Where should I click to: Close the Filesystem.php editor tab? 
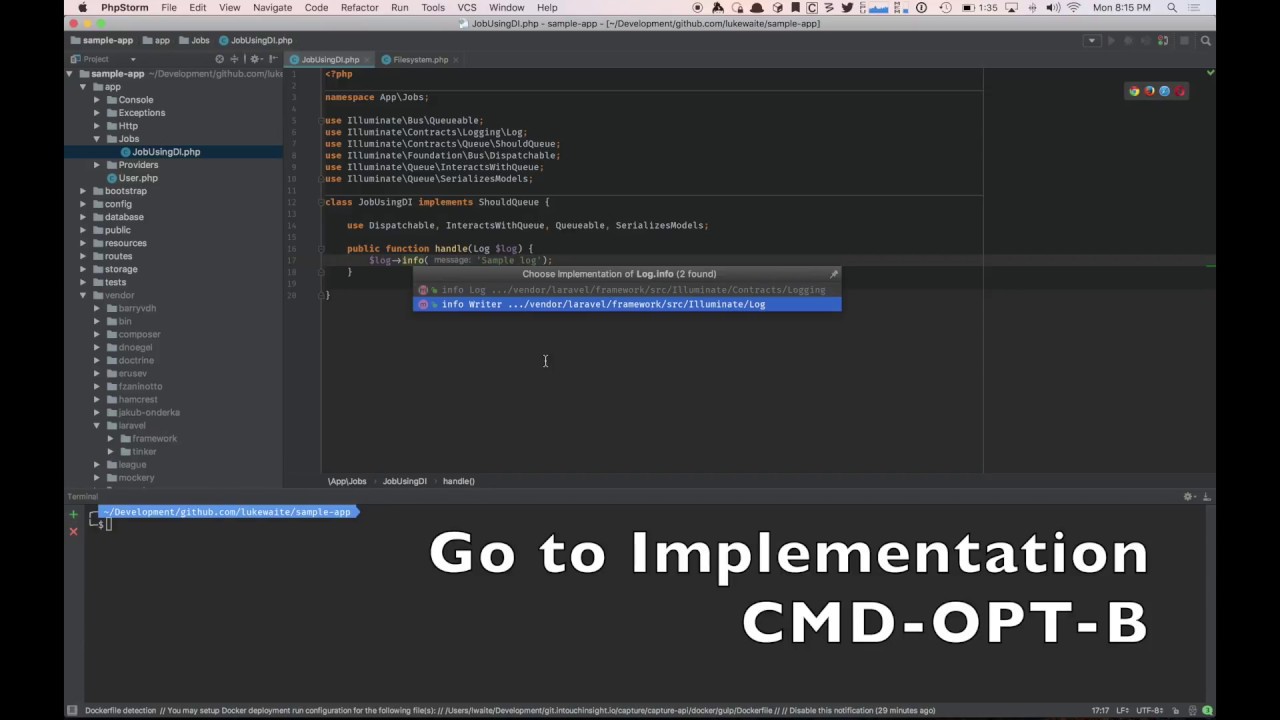tap(456, 60)
